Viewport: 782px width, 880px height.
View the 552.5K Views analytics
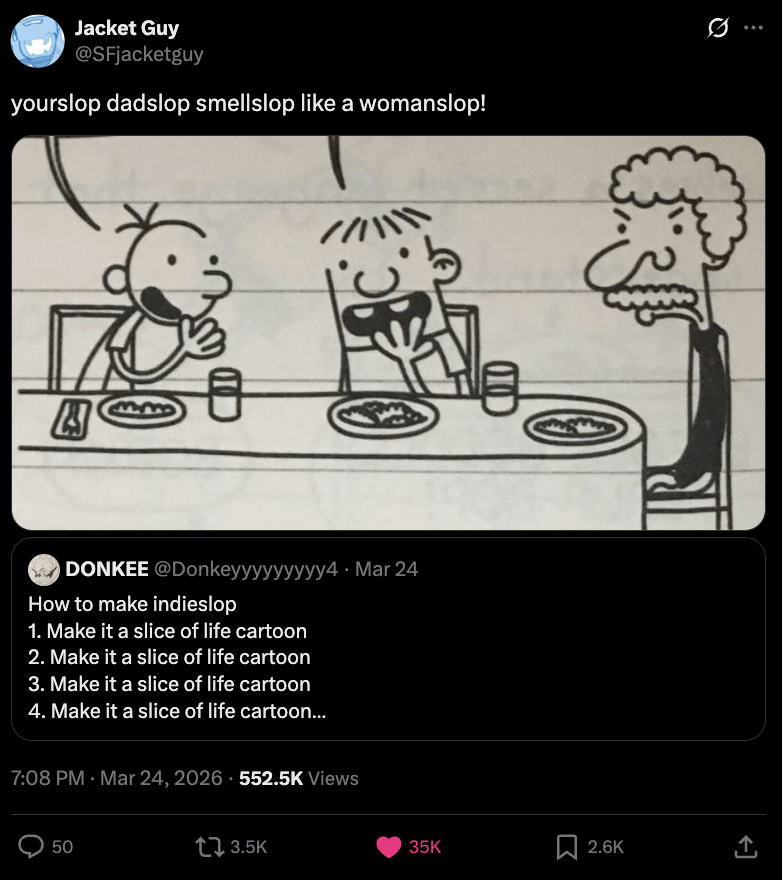[x=299, y=778]
